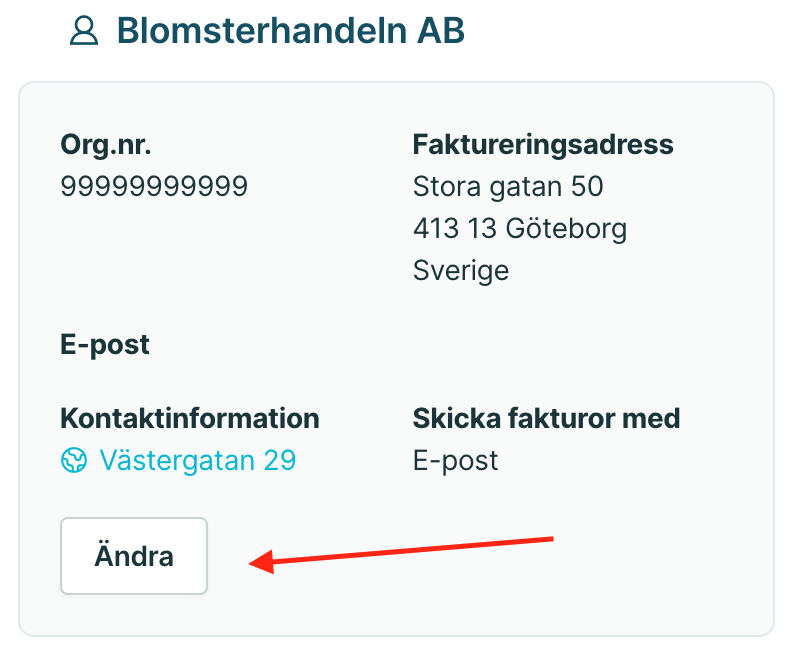Select the Blomsterhandeln AB heading
The width and height of the screenshot is (804, 668).
click(x=291, y=31)
